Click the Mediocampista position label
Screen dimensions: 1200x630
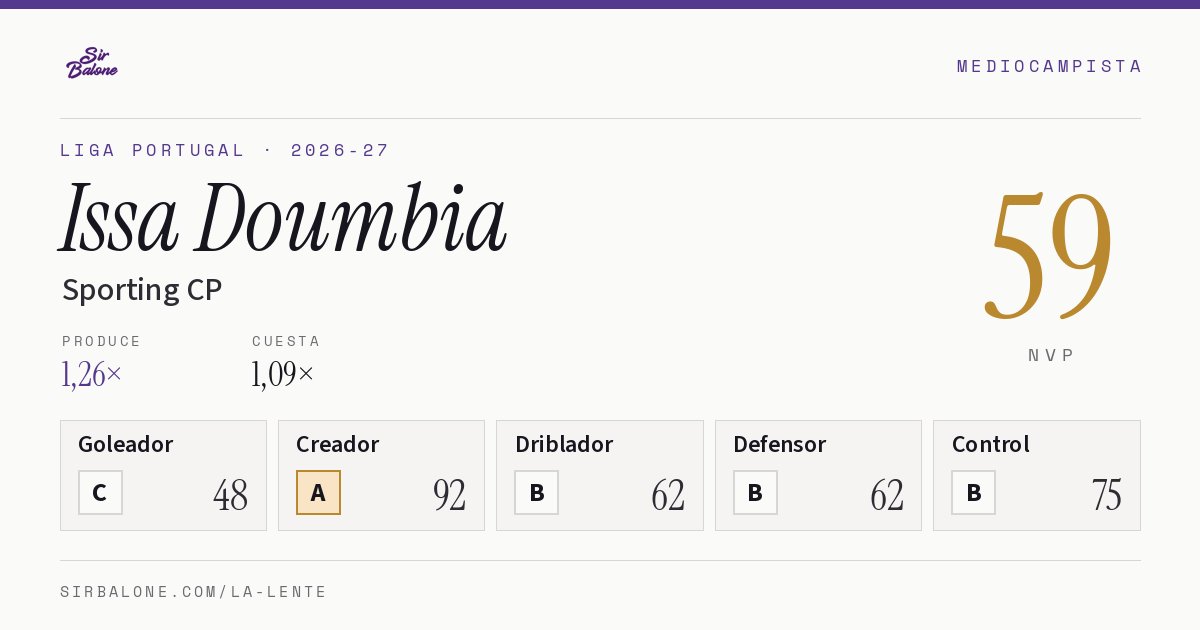[x=1049, y=66]
